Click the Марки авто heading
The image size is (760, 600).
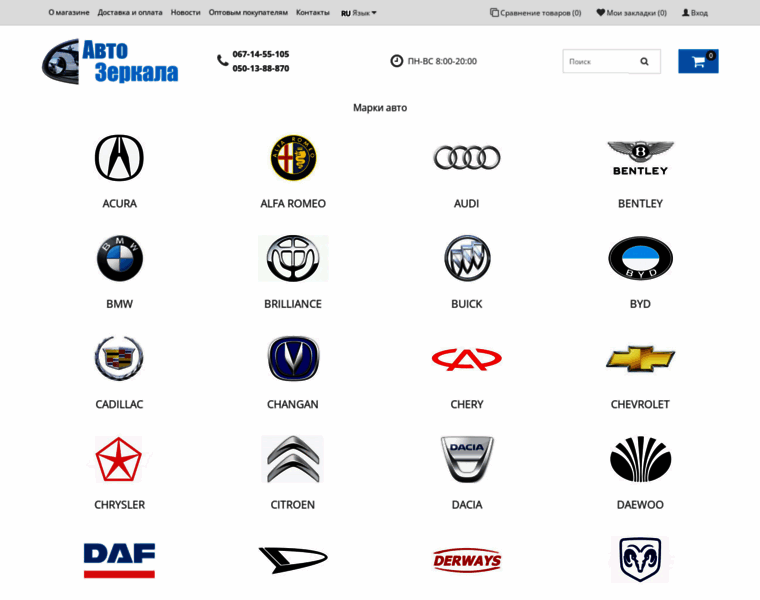pyautogui.click(x=380, y=108)
